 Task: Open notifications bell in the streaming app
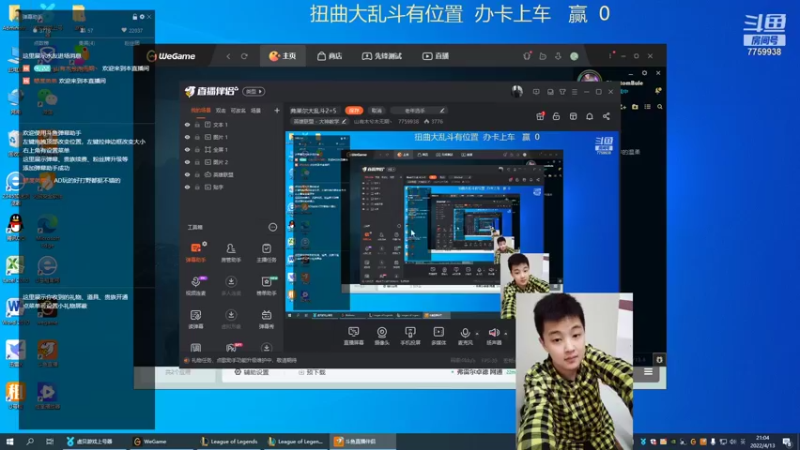pos(589,116)
